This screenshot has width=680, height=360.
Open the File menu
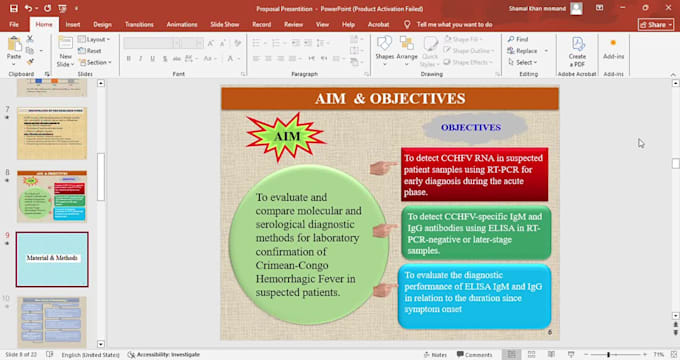14,25
